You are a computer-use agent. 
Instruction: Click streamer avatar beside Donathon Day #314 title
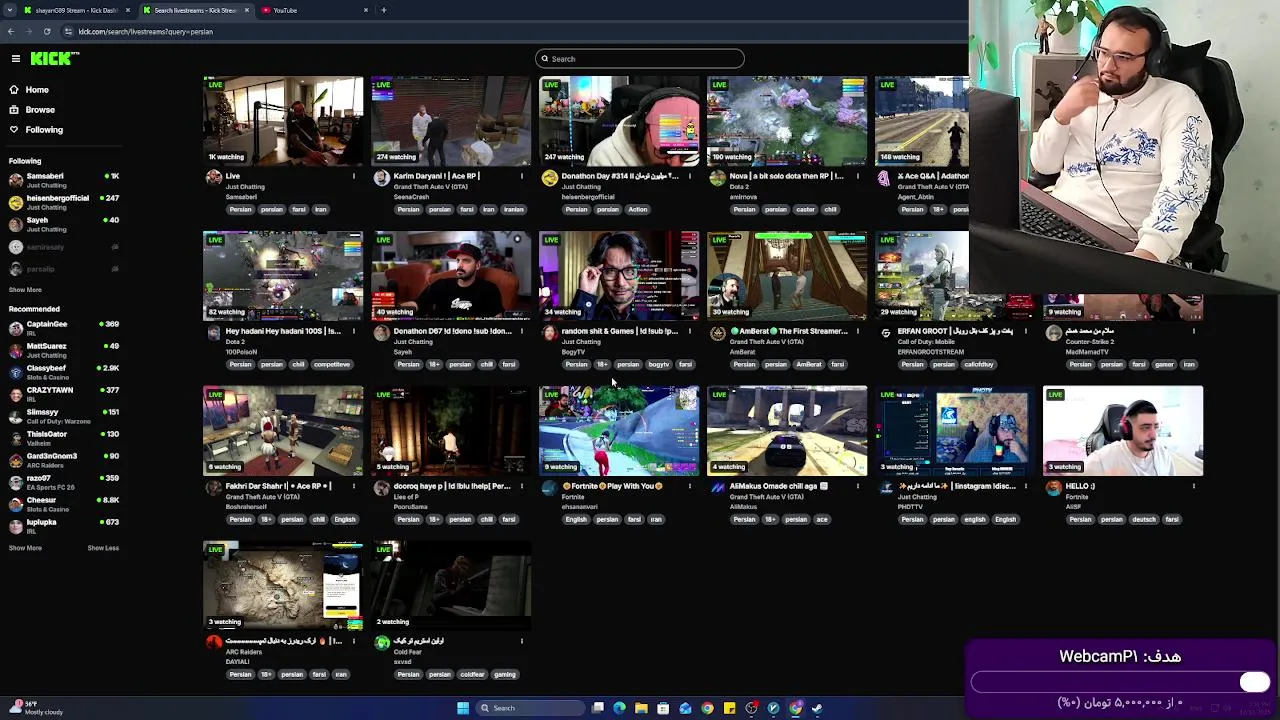(x=550, y=178)
